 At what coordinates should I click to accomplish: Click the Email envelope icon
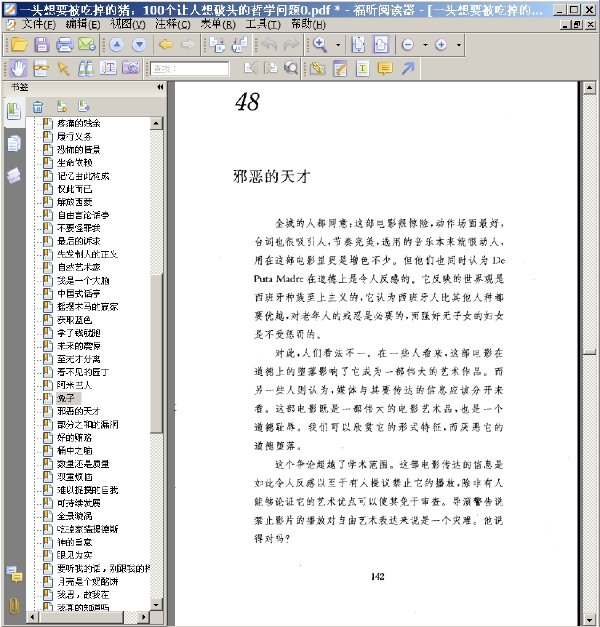[87, 44]
